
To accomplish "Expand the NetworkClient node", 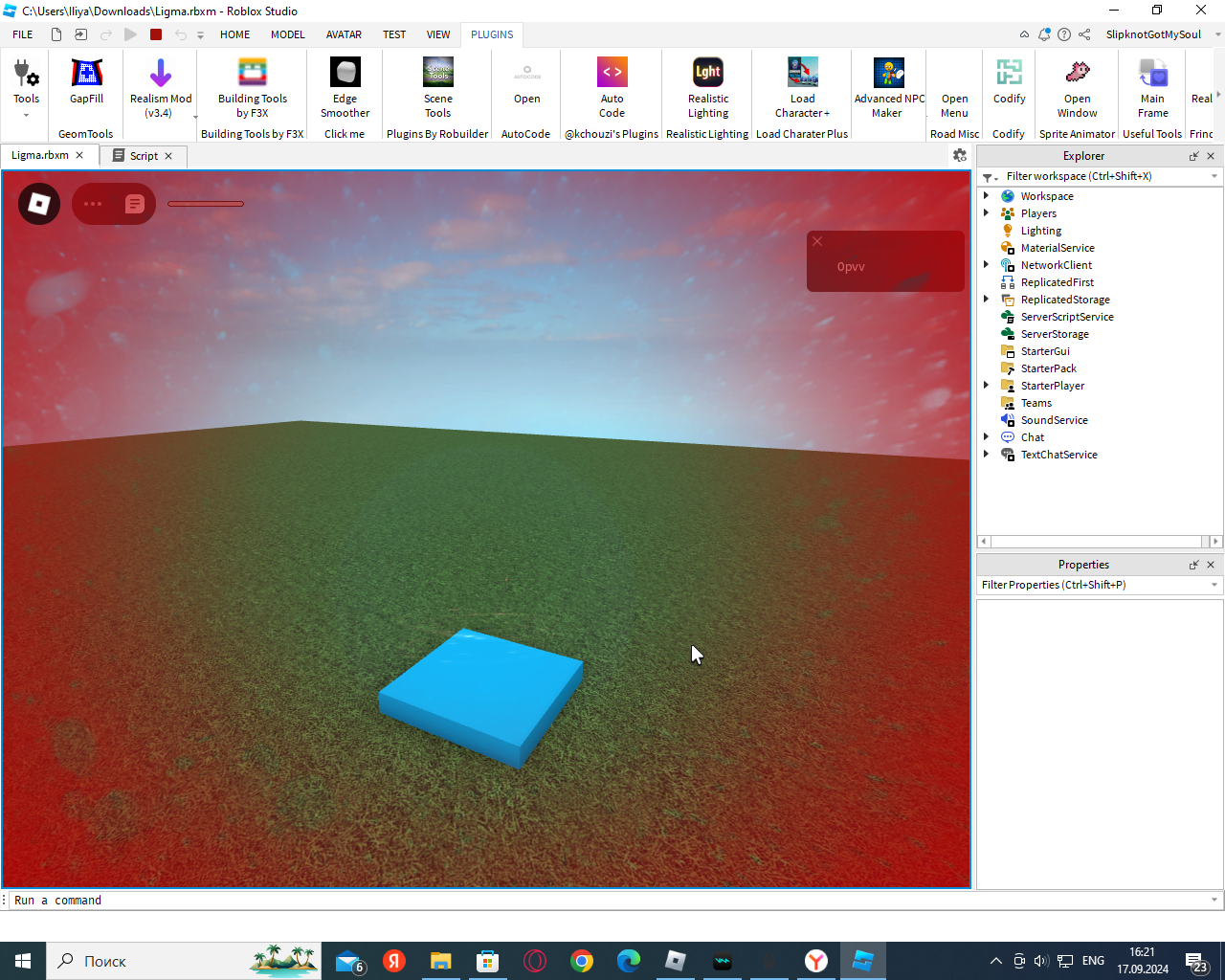I will coord(986,264).
